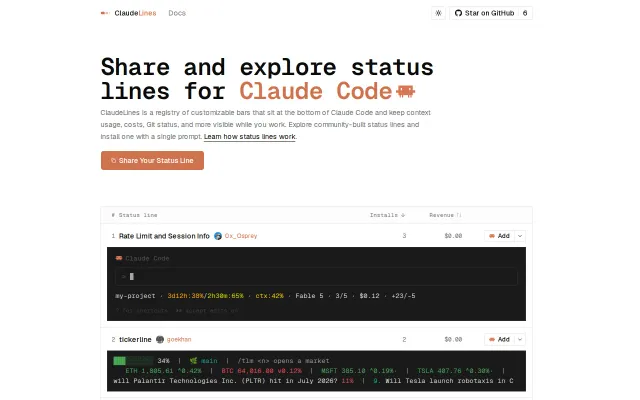Add the tickerline status line
The height and width of the screenshot is (400, 640).
[x=500, y=340]
